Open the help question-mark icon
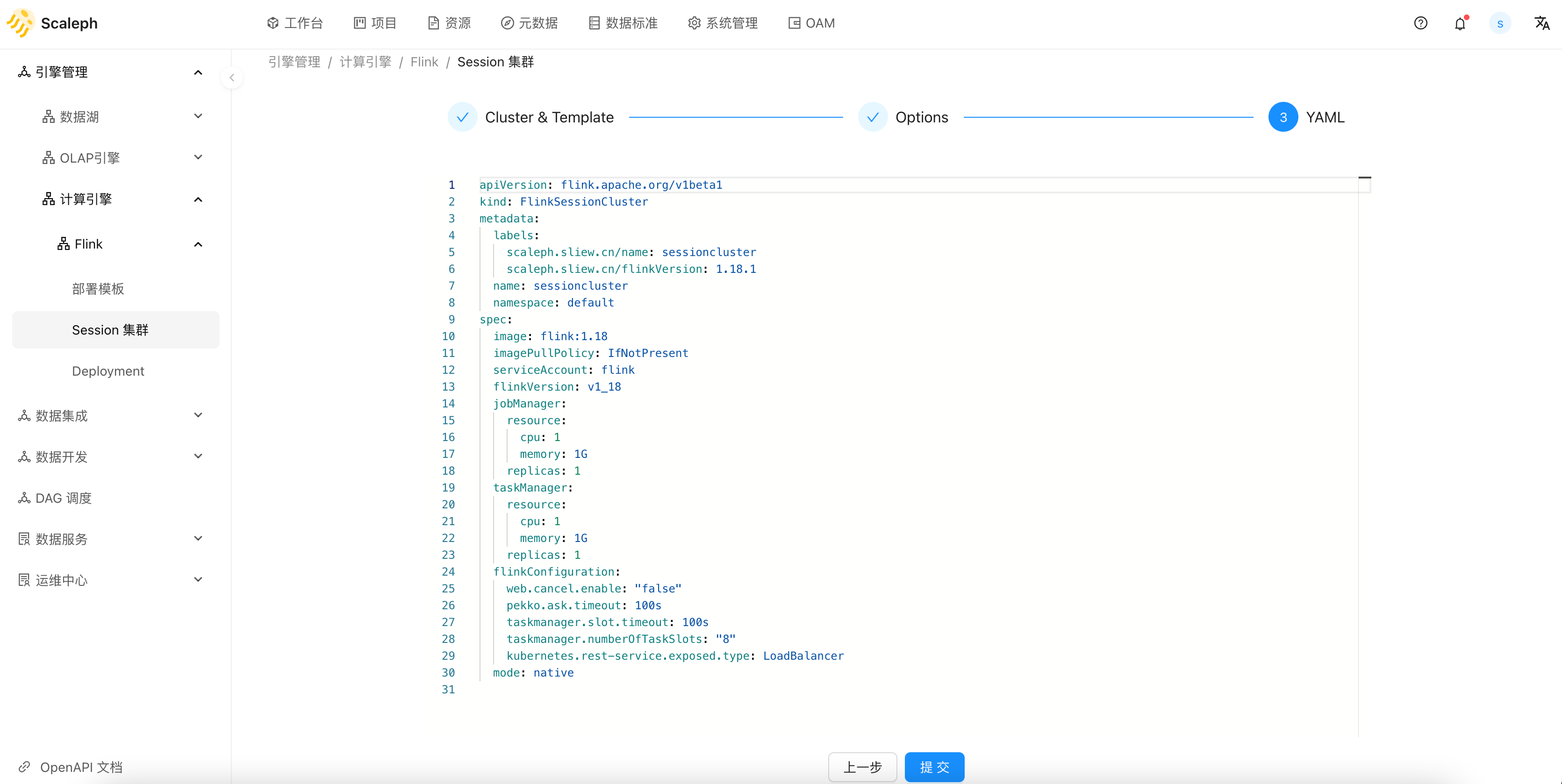The width and height of the screenshot is (1562, 784). (1421, 23)
